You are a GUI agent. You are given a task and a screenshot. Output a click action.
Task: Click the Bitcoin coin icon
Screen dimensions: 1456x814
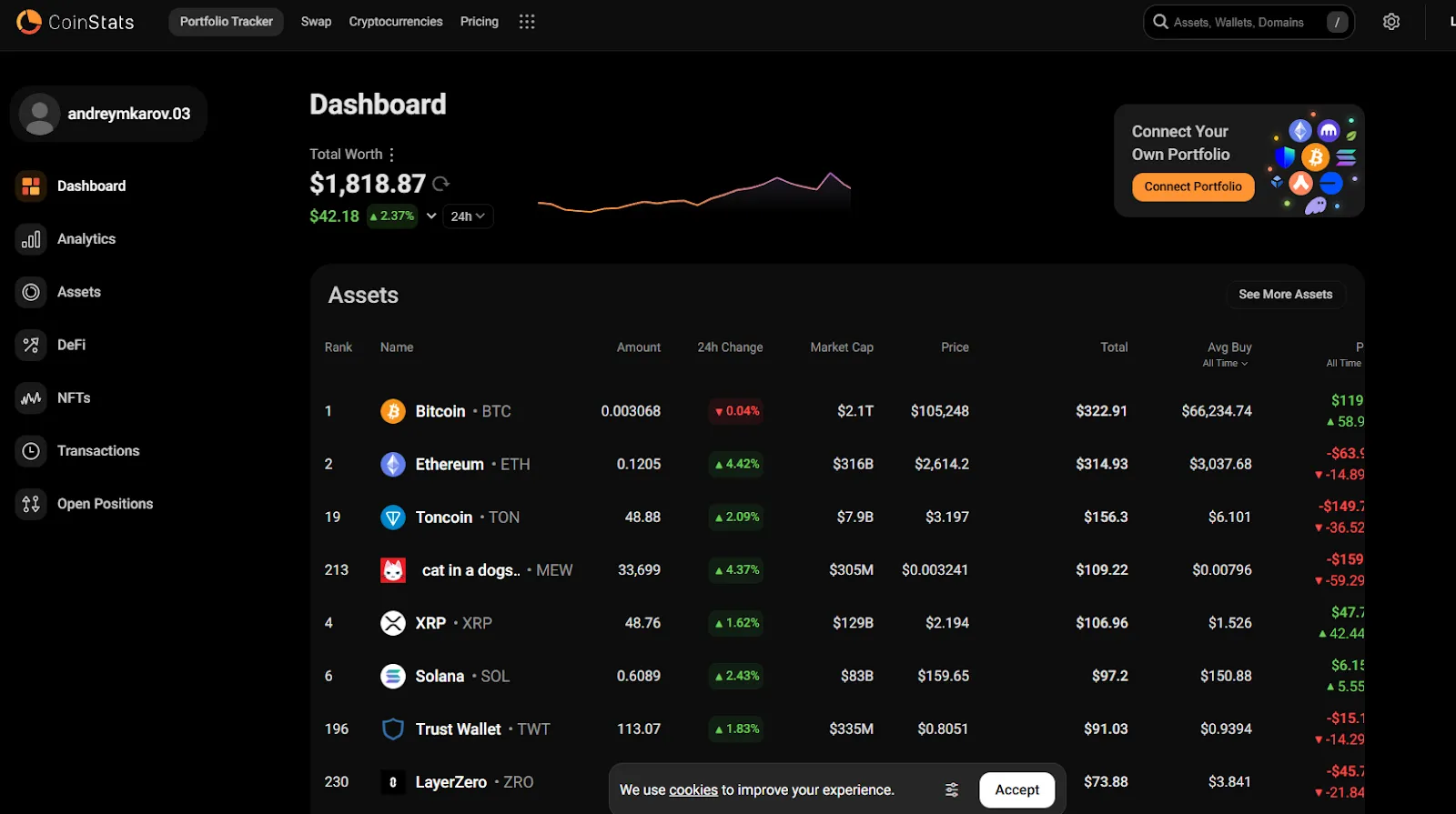tap(393, 411)
